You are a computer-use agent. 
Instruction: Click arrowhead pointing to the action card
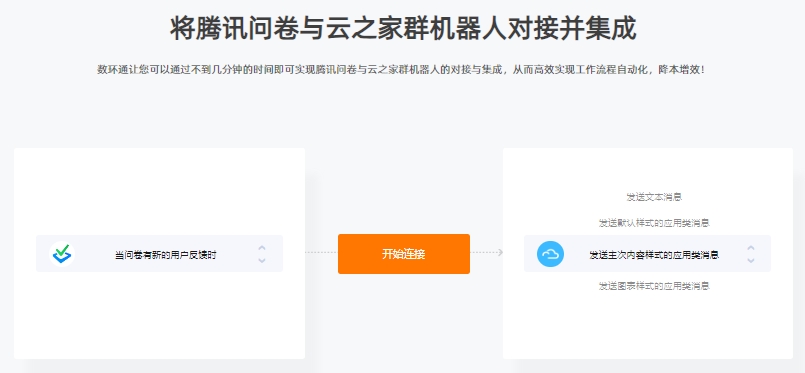click(x=501, y=252)
